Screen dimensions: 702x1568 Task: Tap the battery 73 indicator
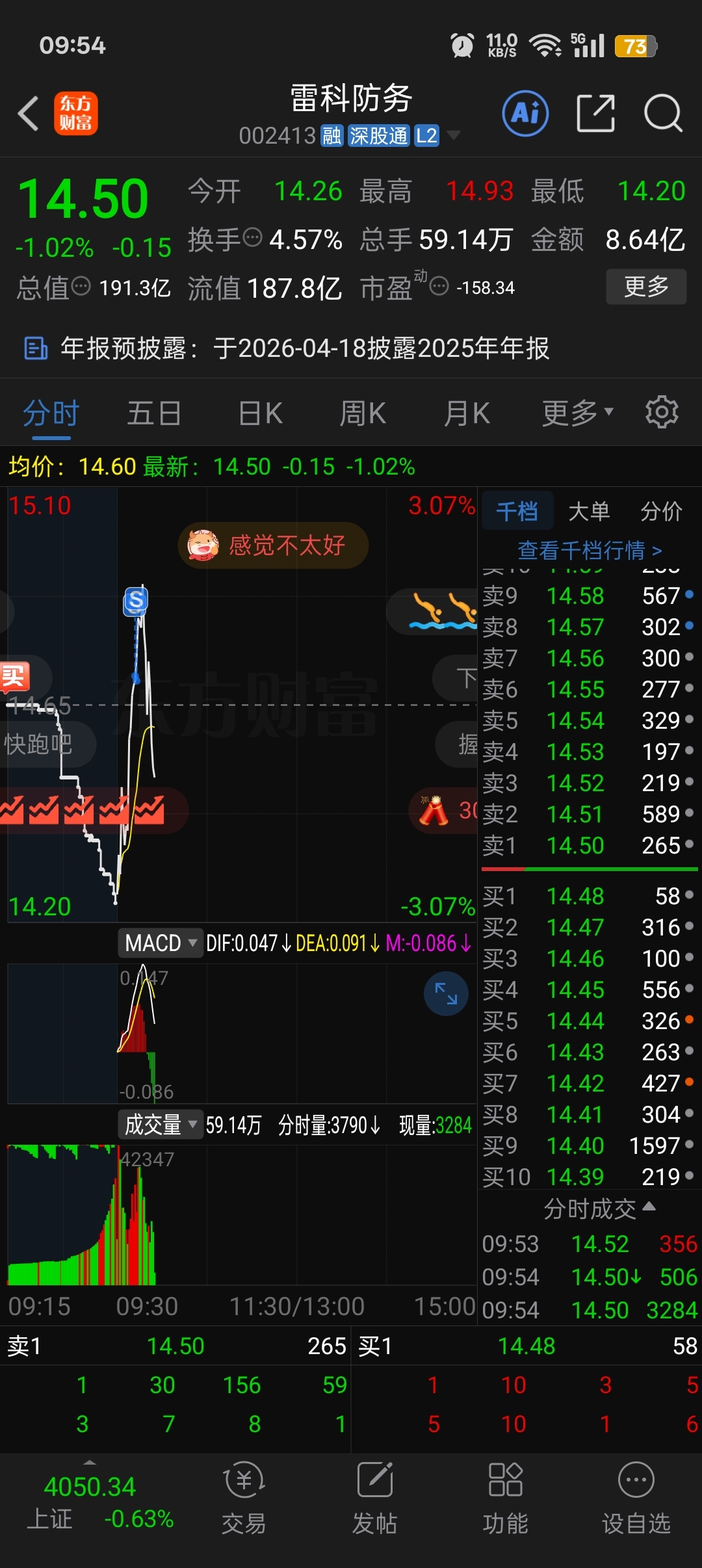[x=636, y=46]
